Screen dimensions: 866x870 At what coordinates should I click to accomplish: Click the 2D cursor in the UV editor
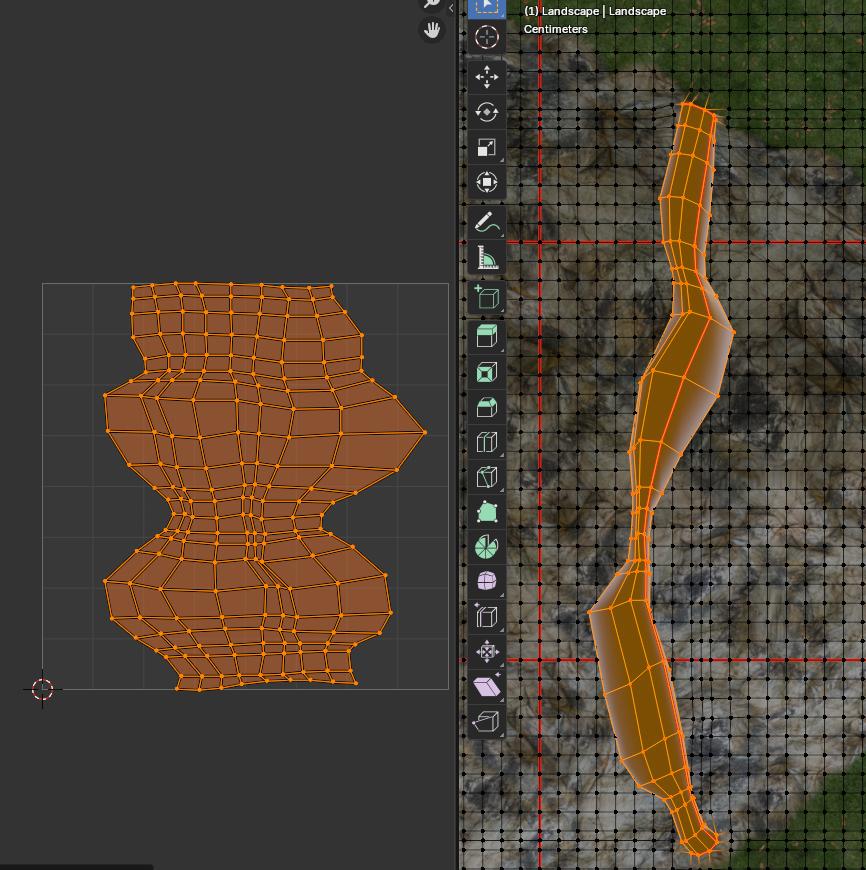[x=42, y=689]
